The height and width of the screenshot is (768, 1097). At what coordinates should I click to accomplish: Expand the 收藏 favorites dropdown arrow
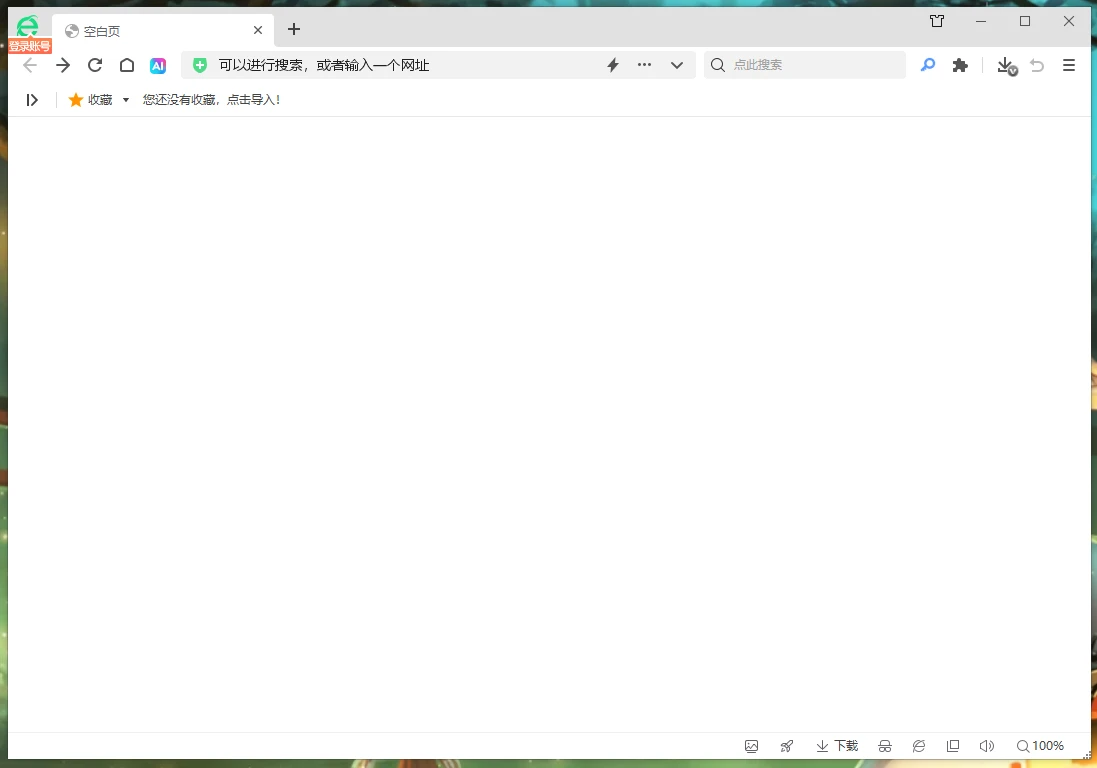click(126, 100)
